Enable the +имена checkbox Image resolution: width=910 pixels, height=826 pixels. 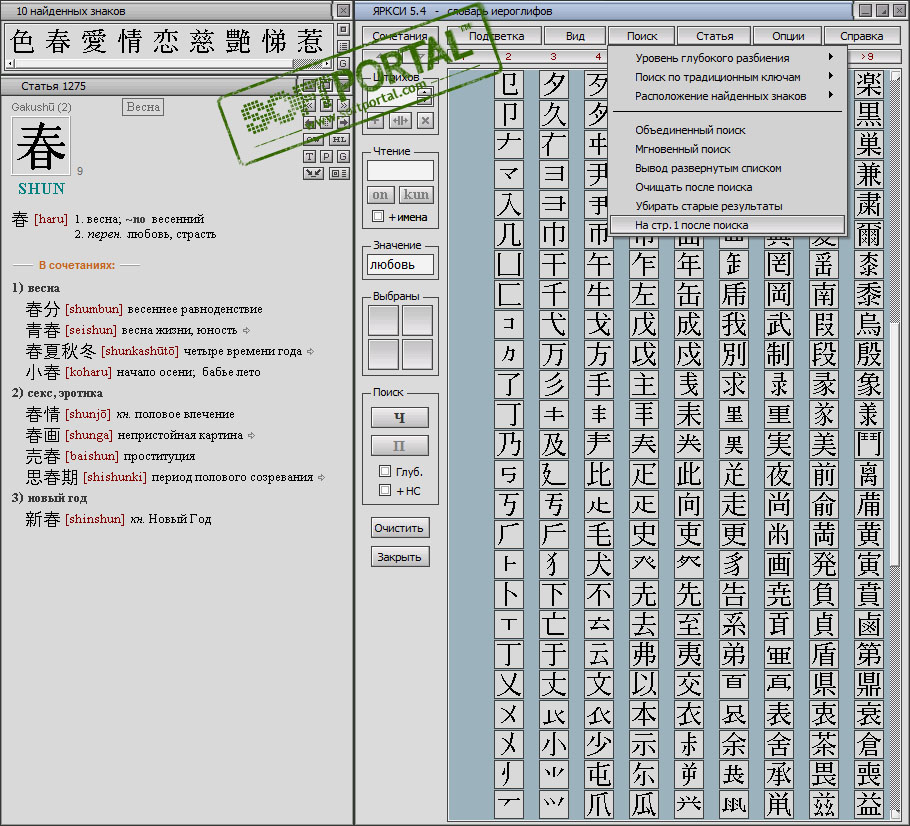[378, 217]
